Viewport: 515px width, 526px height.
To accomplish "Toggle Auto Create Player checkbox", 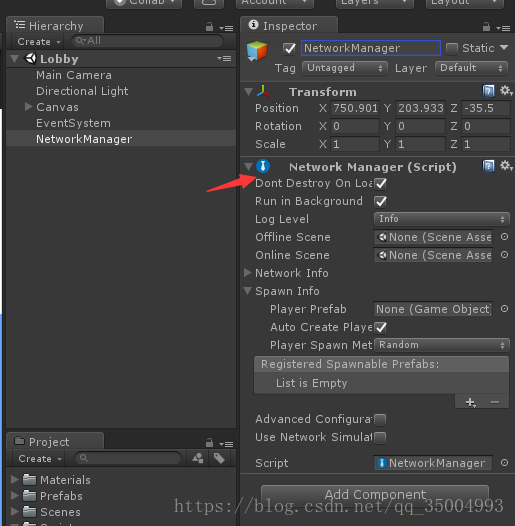I will pyautogui.click(x=380, y=327).
